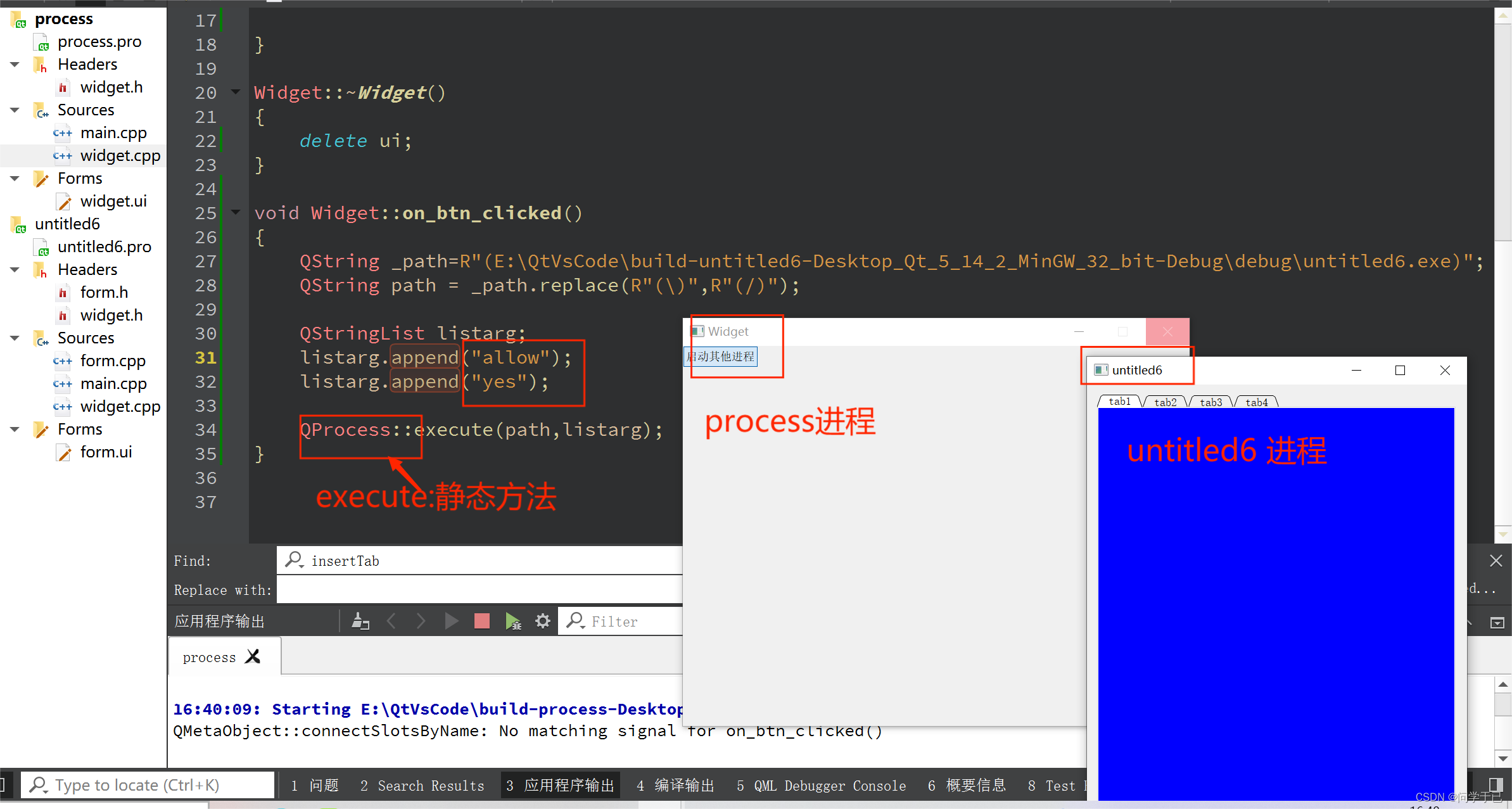1512x809 pixels.
Task: Fold the on_btn_clicked function at line 25
Action: coord(236,212)
